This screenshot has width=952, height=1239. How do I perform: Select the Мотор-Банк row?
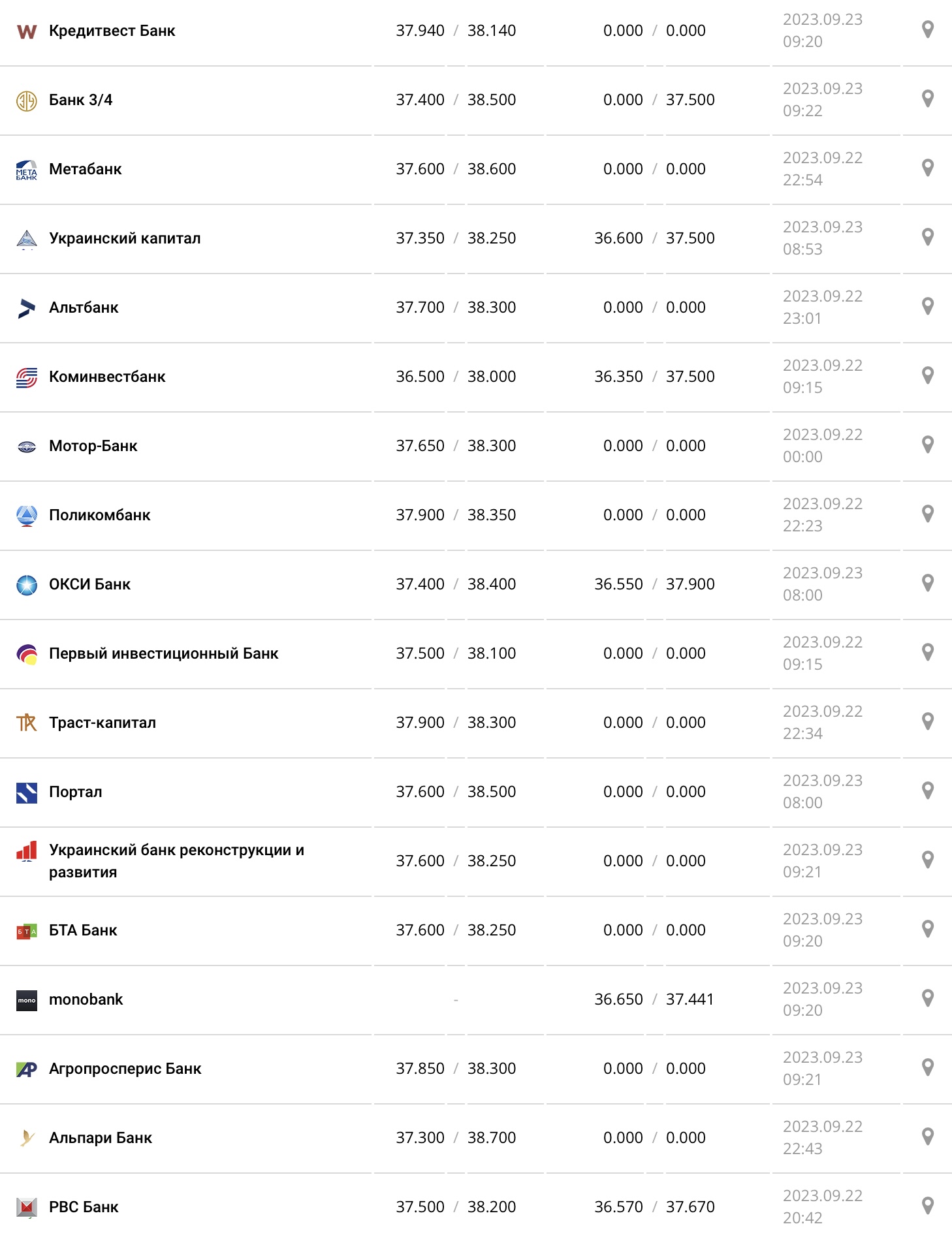click(x=93, y=445)
